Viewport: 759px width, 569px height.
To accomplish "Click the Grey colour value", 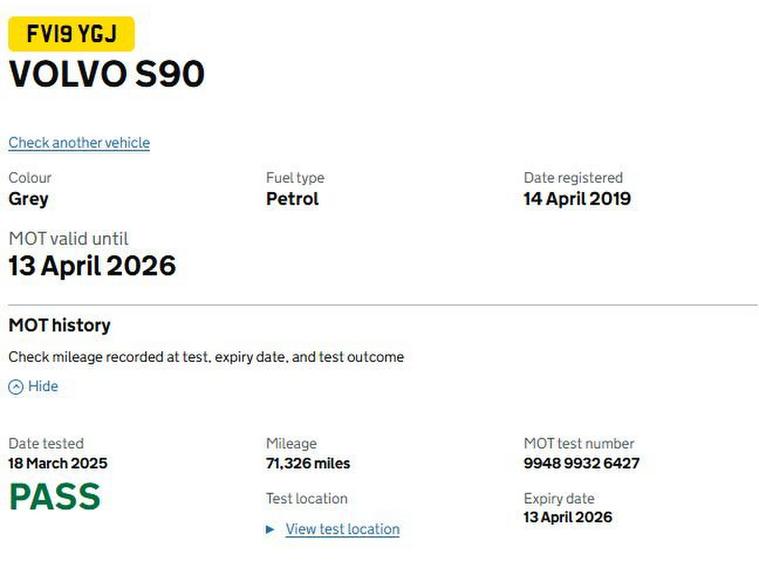I will click(28, 199).
